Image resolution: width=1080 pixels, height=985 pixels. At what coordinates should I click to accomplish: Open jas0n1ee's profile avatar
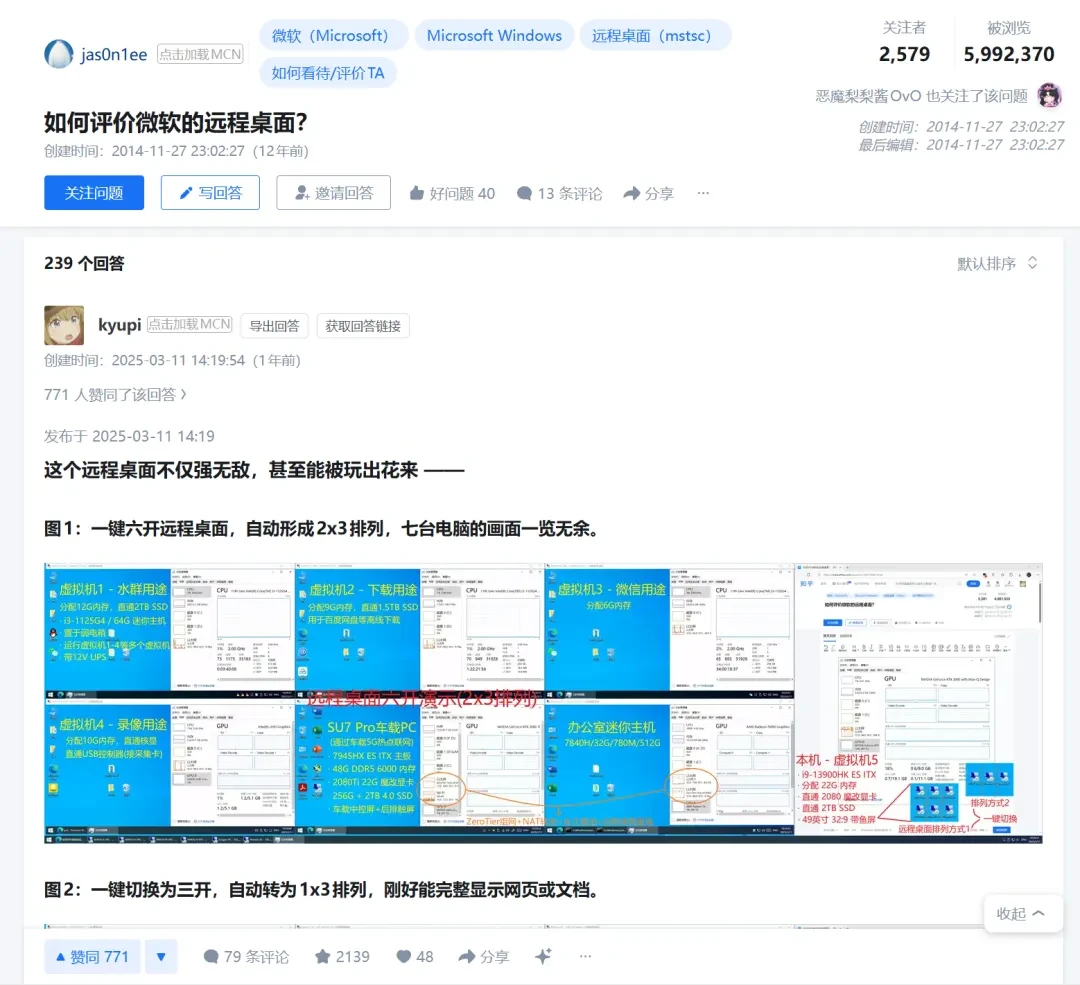59,54
